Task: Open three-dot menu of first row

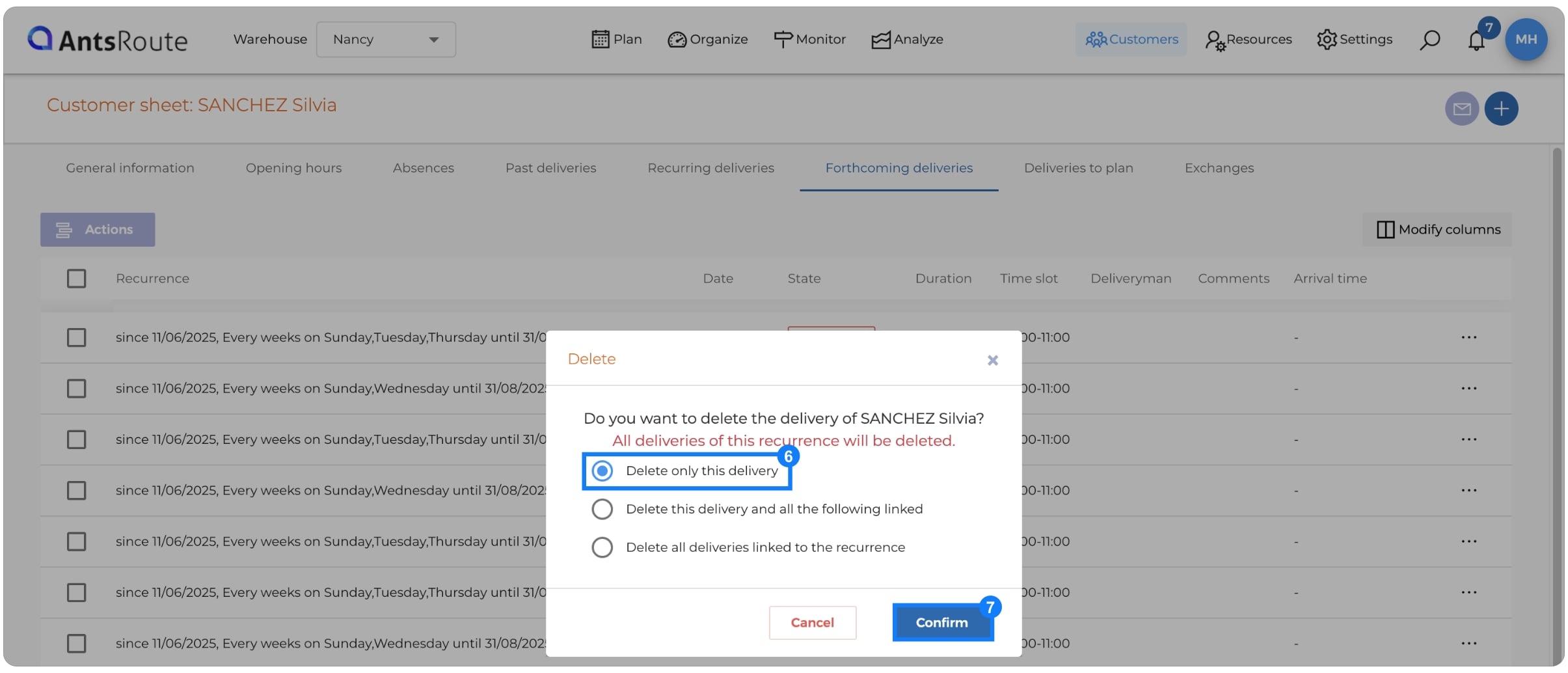Action: [x=1469, y=337]
